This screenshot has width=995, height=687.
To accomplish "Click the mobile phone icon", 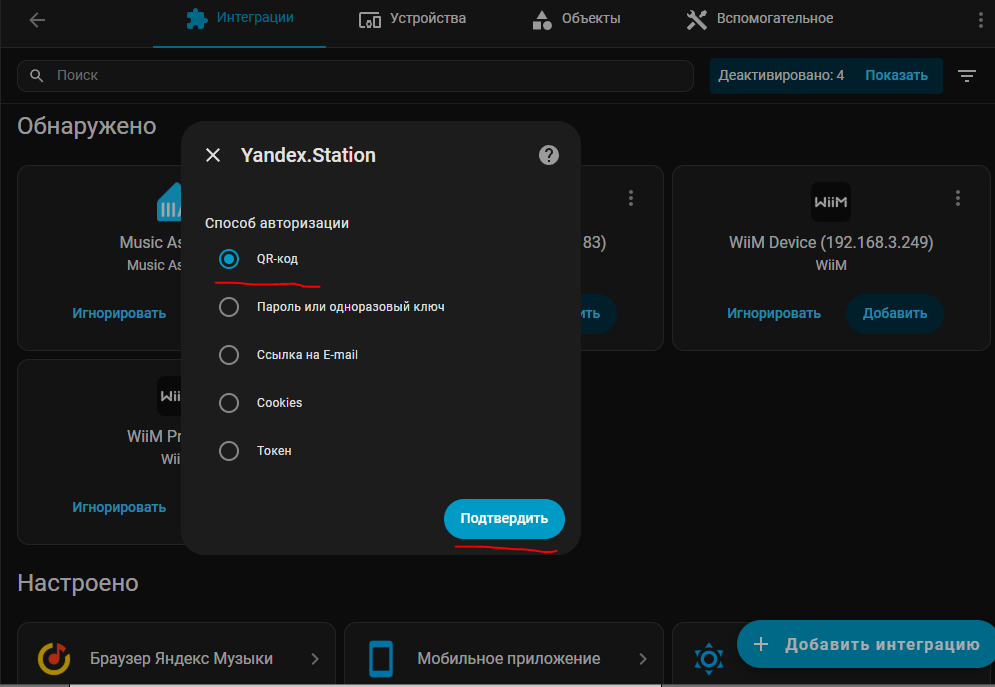I will coord(381,658).
